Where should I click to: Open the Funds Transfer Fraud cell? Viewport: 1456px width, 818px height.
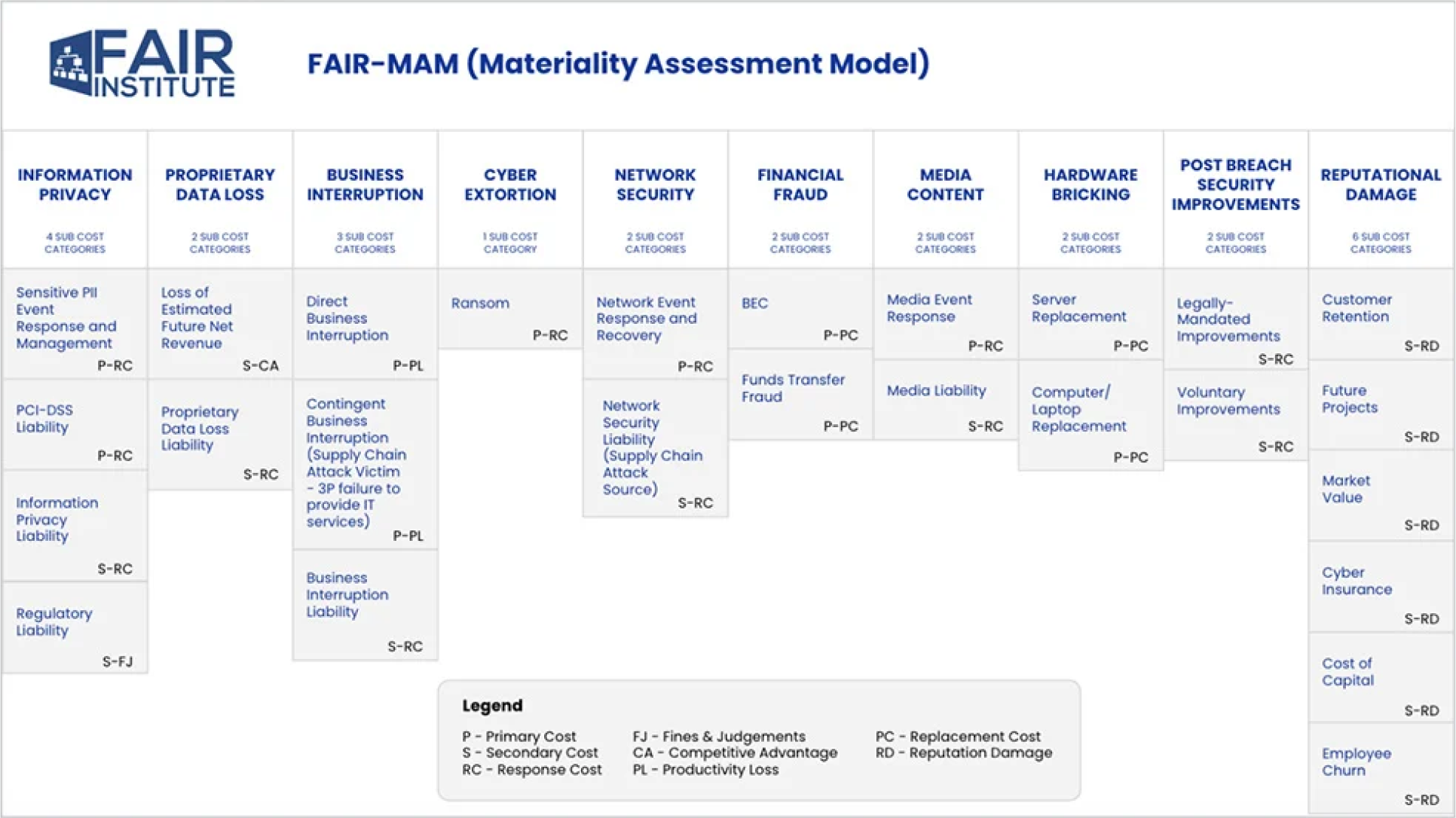click(x=800, y=394)
